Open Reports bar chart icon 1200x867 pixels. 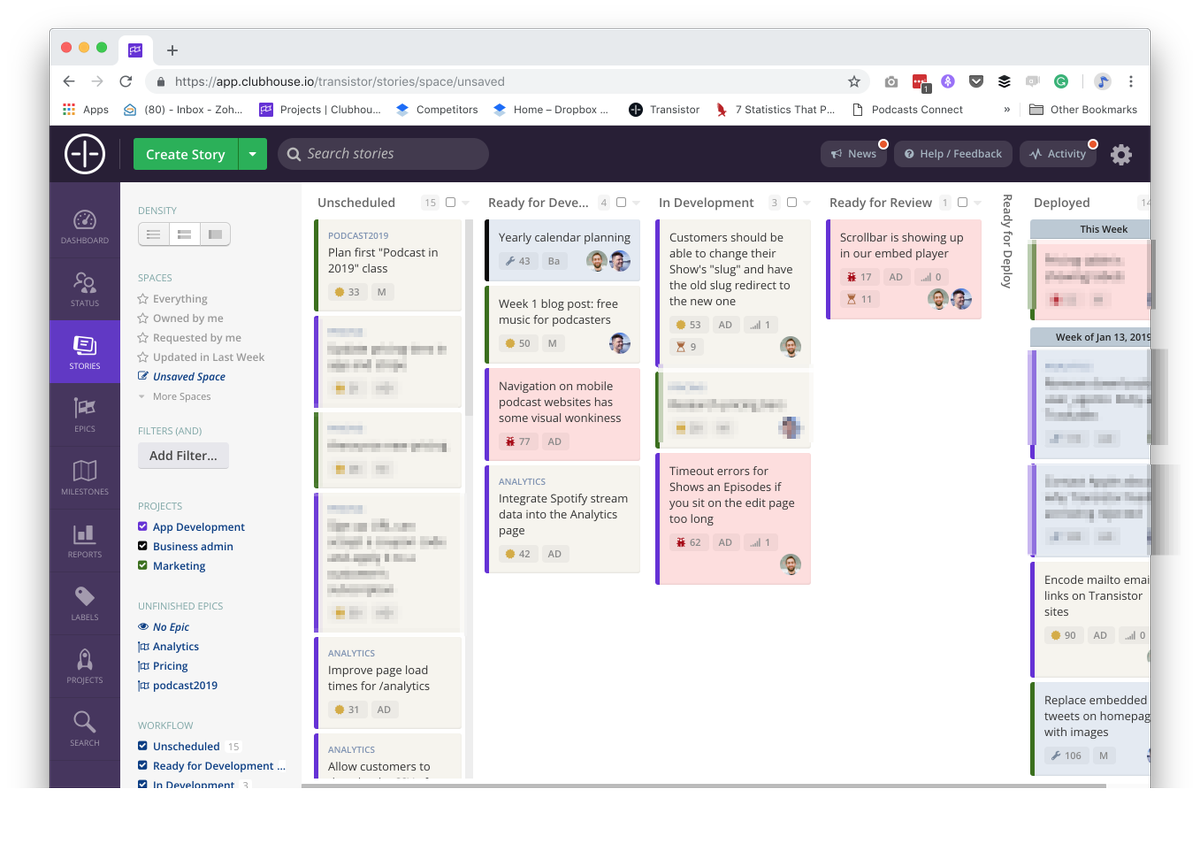[x=84, y=540]
